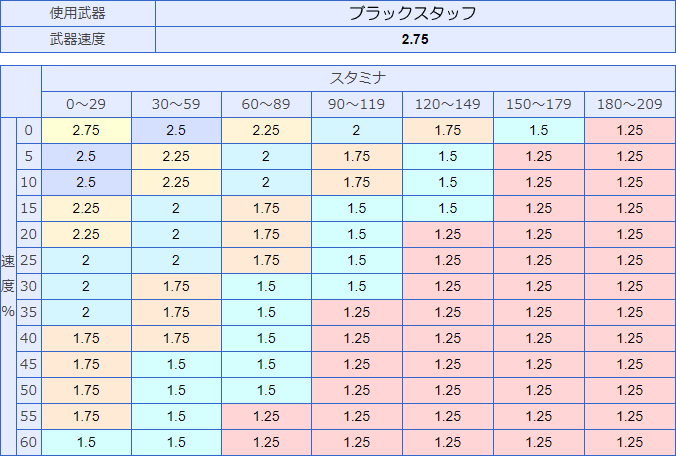Select the speed 15 row header
Viewport: 676px width, 456px height.
tap(29, 208)
